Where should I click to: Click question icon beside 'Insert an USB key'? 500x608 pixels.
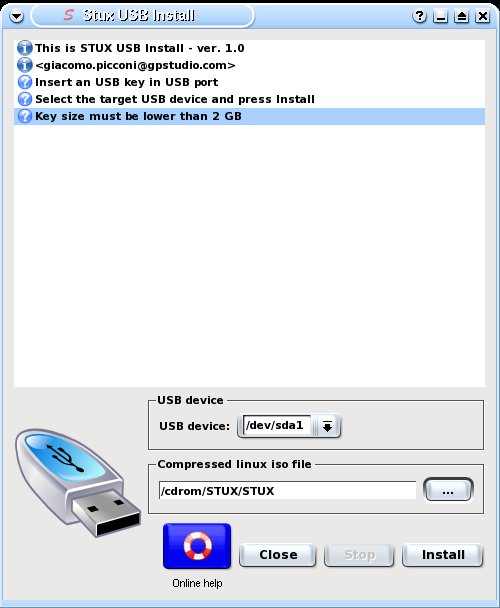coord(24,82)
